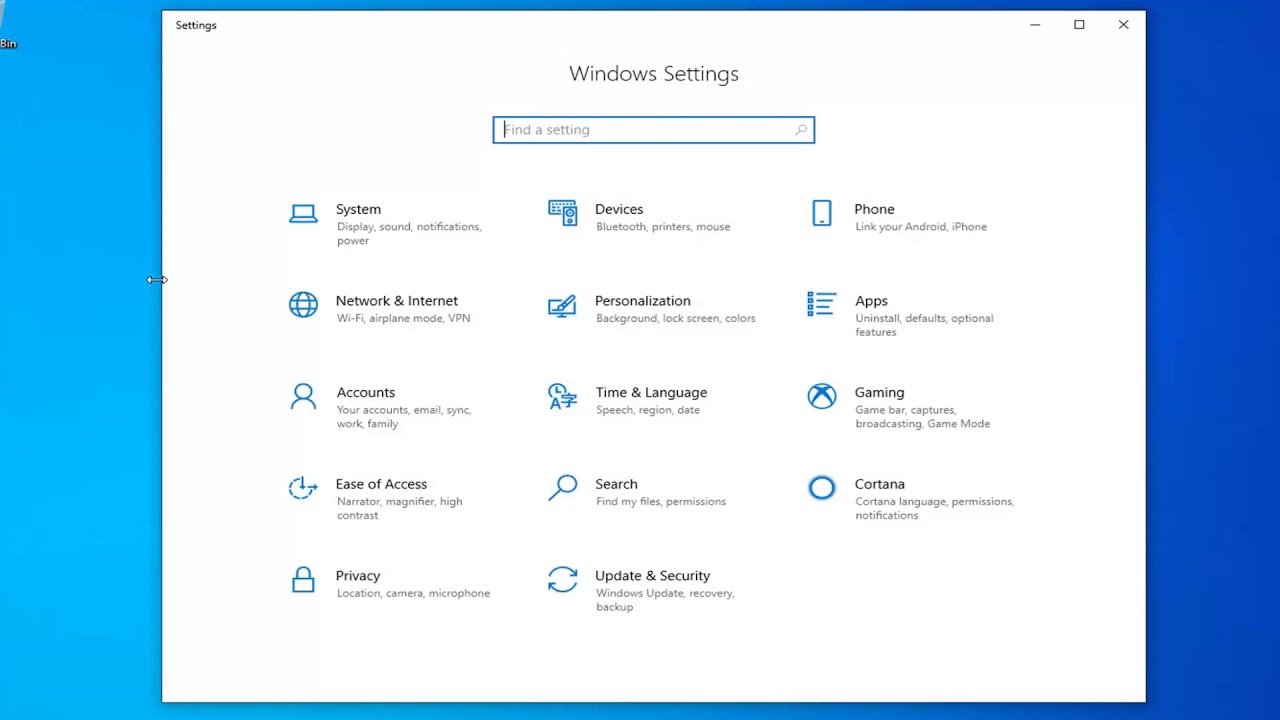Click "Find my files, permissions" description
1280x720 pixels.
pos(661,502)
